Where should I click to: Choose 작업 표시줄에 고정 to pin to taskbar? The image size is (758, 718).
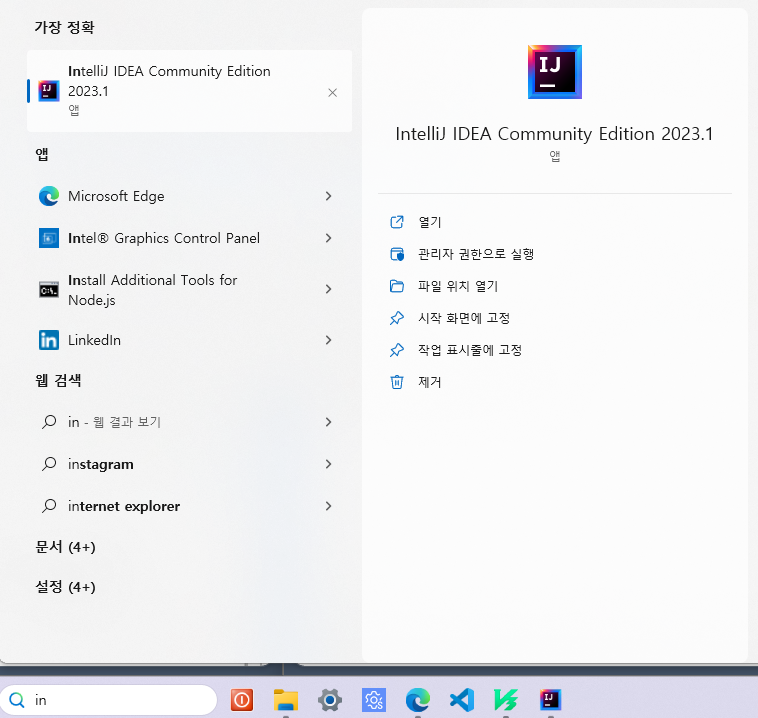coord(470,350)
